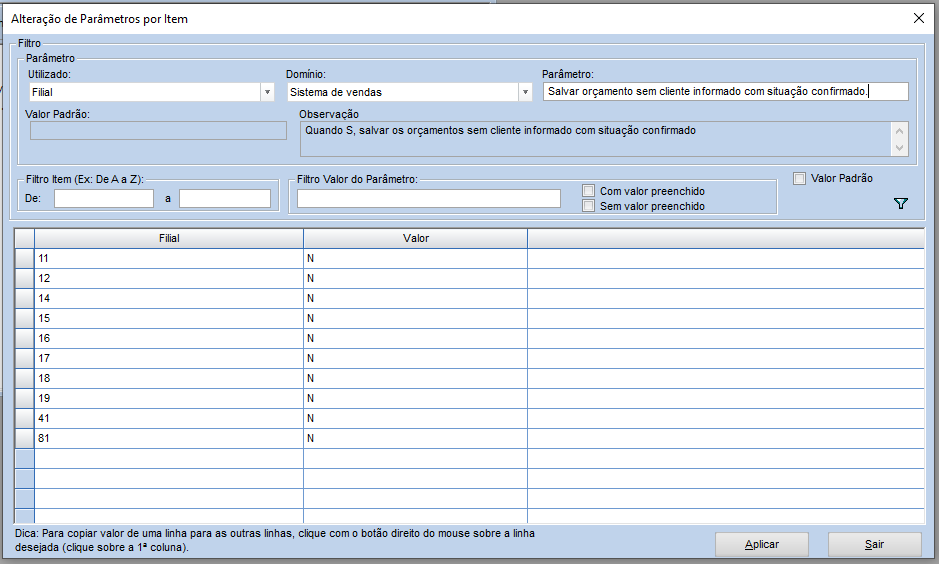Click the Aplicar button

761,544
